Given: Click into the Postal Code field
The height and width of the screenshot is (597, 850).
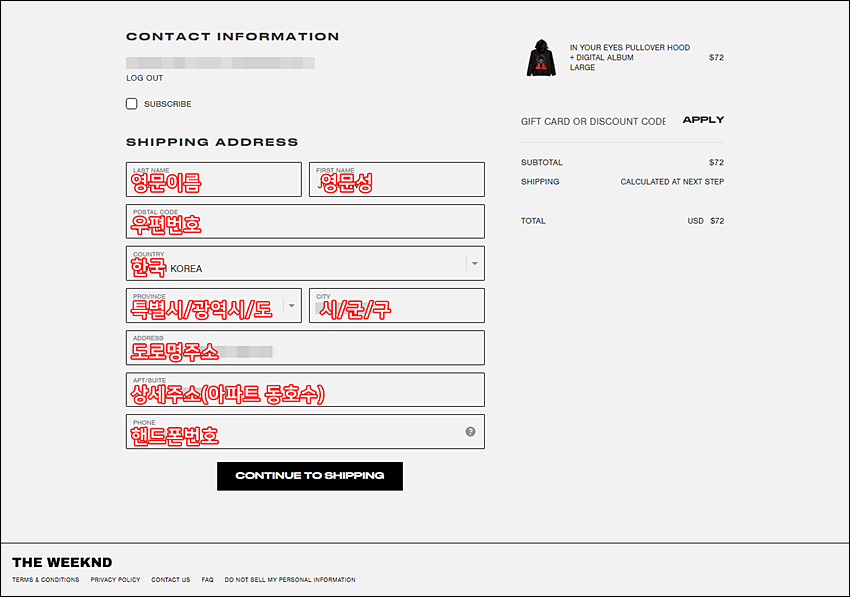Looking at the screenshot, I should pos(305,221).
